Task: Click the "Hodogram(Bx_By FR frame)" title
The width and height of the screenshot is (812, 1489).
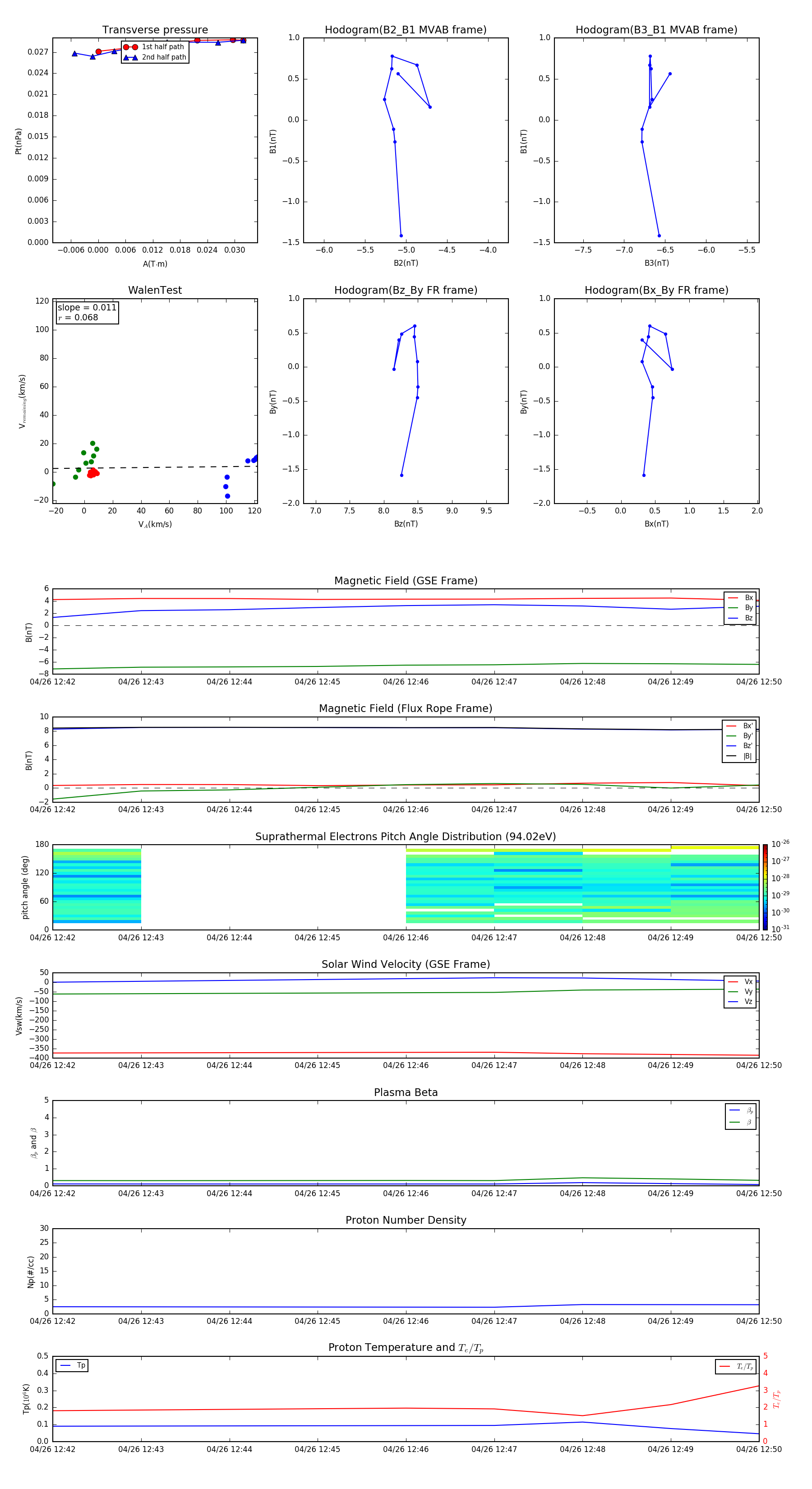Action: [656, 290]
